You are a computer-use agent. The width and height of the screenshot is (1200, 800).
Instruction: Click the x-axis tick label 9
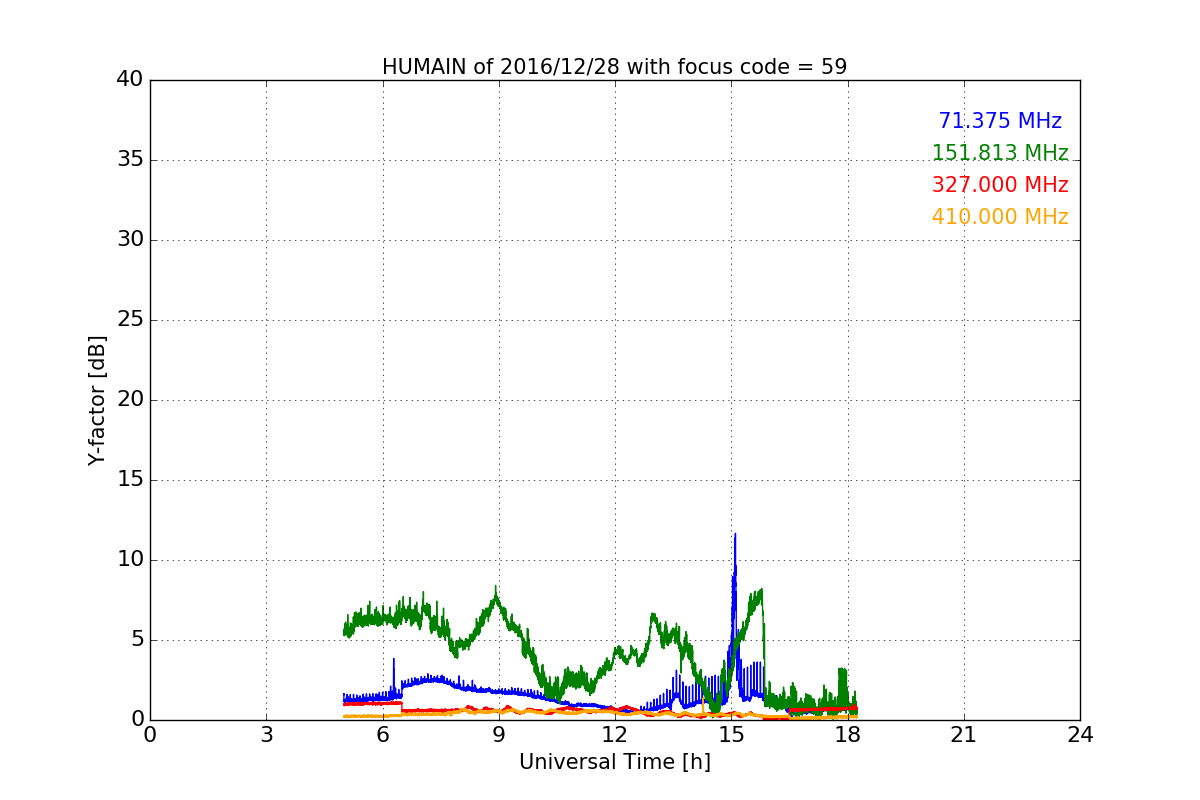pos(499,735)
